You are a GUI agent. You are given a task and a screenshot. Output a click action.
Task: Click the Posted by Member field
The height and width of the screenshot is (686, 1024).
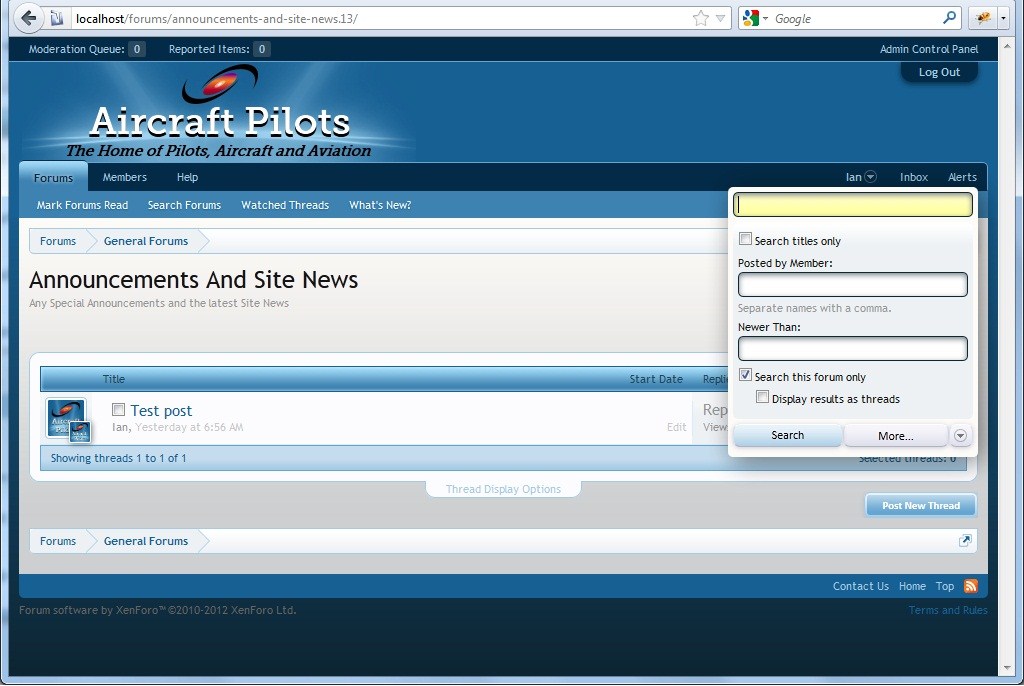[x=853, y=285]
